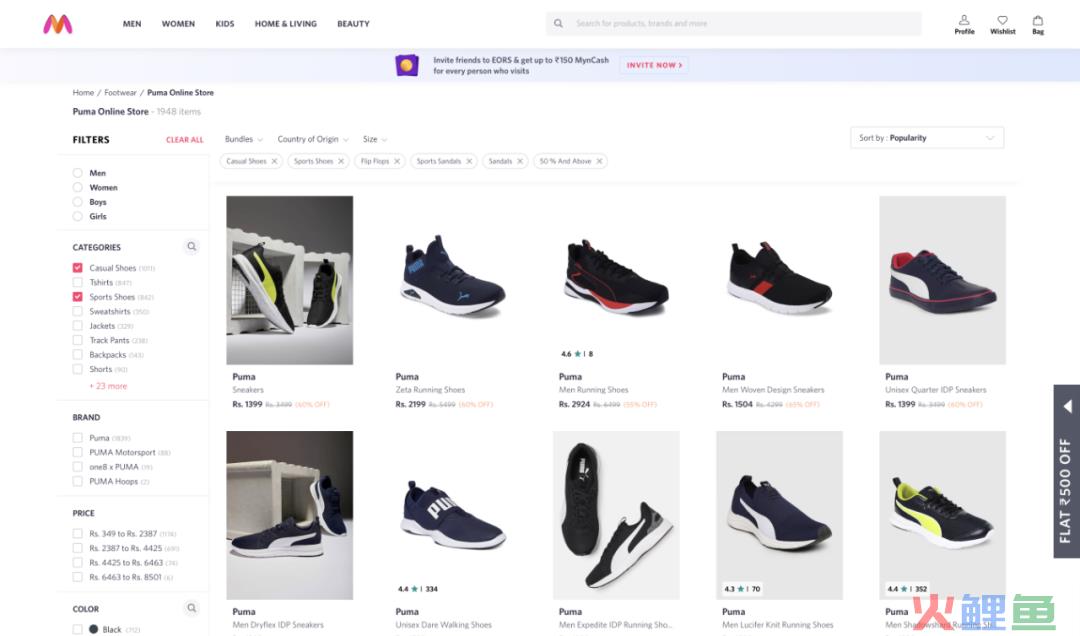The image size is (1080, 636).
Task: Check the Sweatshirts category
Action: tap(78, 311)
